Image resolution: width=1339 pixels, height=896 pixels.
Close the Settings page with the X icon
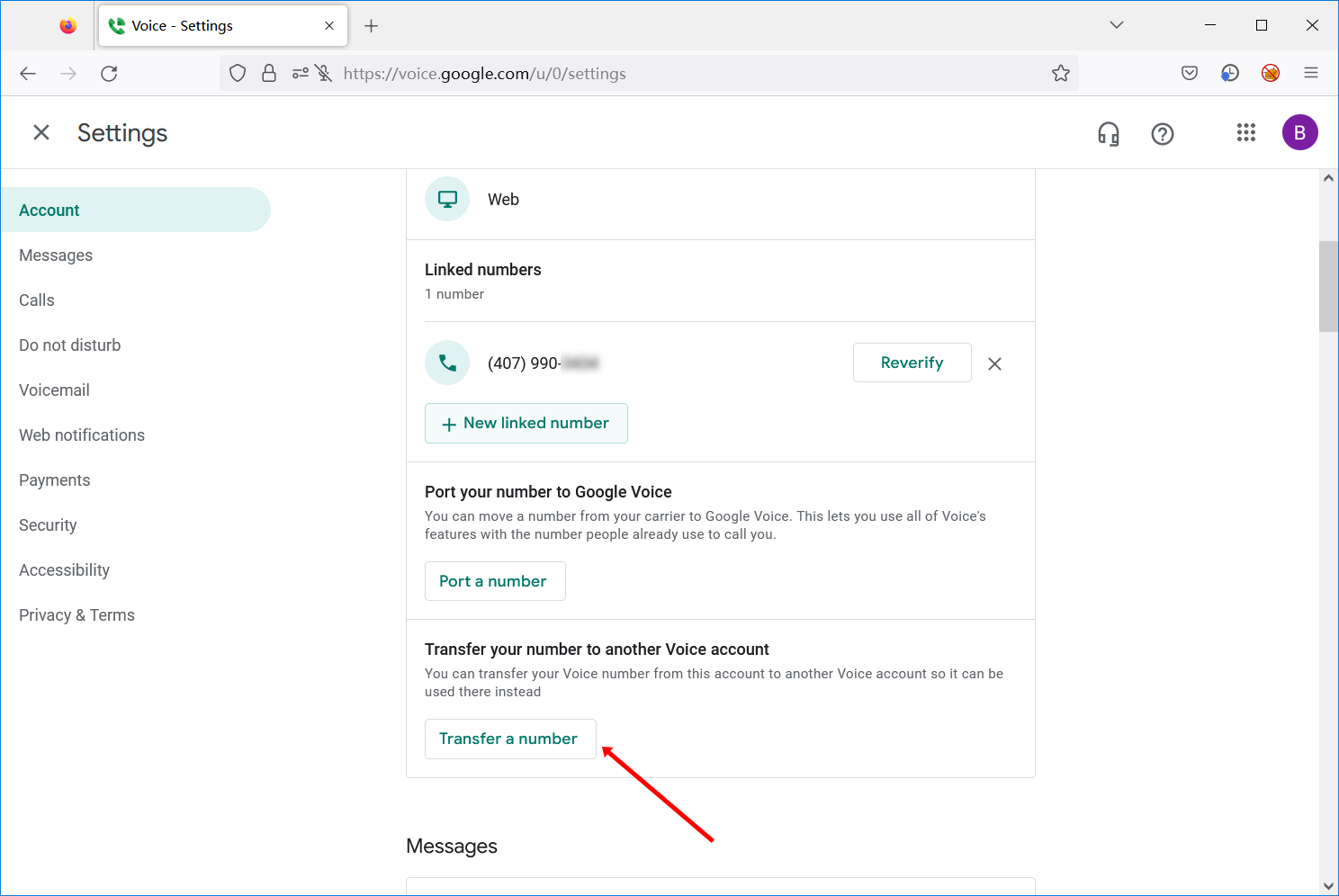(x=41, y=133)
